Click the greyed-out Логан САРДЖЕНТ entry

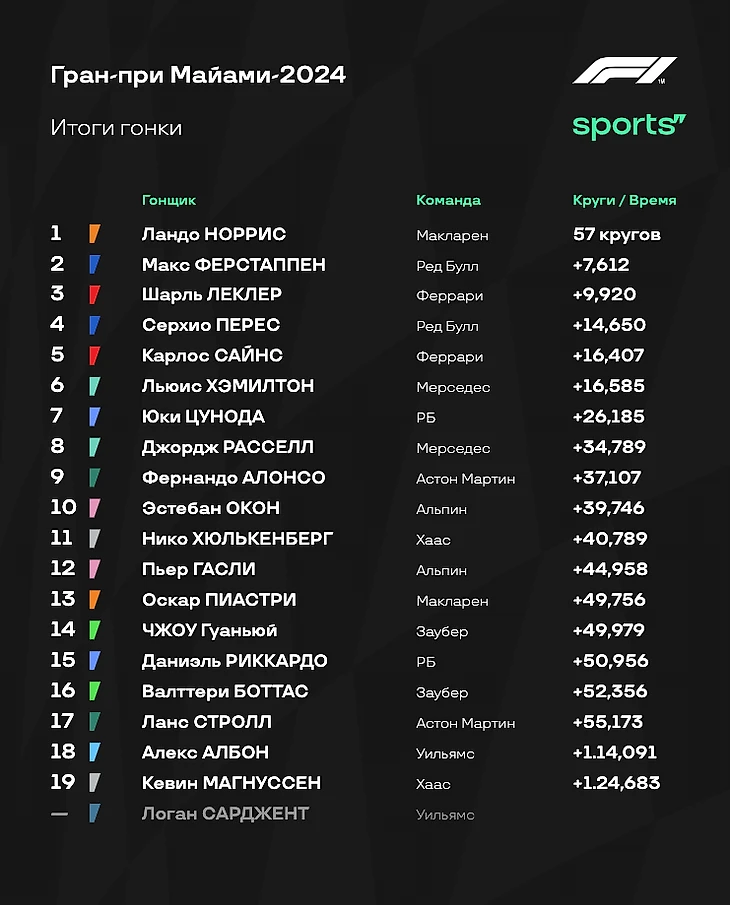click(x=225, y=814)
